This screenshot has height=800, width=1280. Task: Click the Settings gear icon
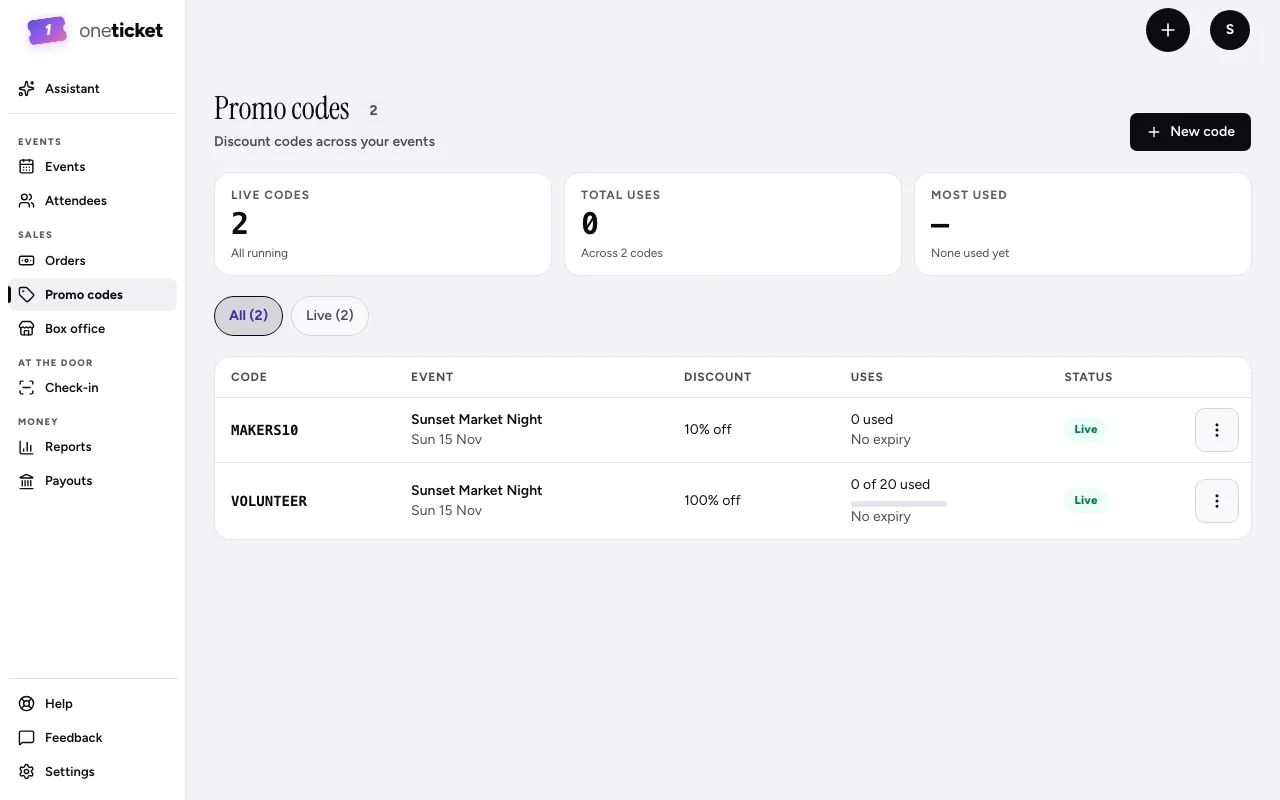coord(27,772)
